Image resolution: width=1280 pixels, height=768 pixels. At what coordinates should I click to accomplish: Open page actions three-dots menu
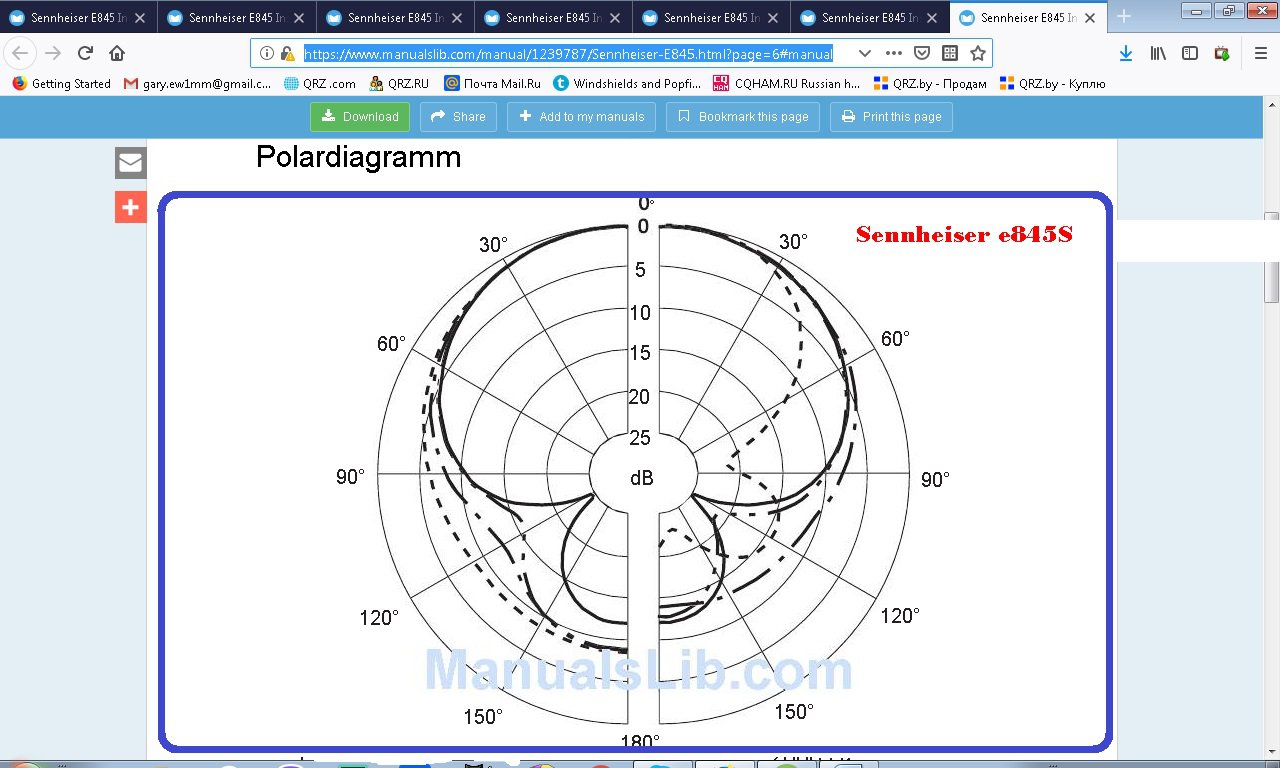point(893,54)
